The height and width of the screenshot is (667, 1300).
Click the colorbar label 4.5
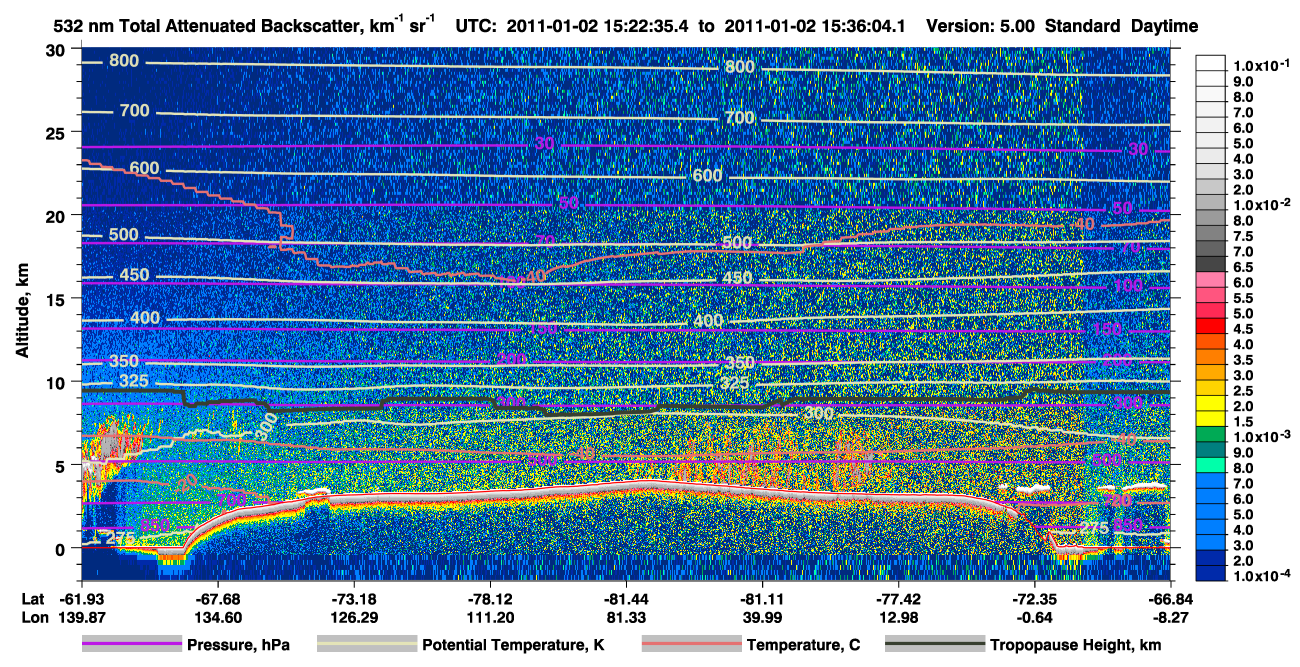click(x=1243, y=328)
